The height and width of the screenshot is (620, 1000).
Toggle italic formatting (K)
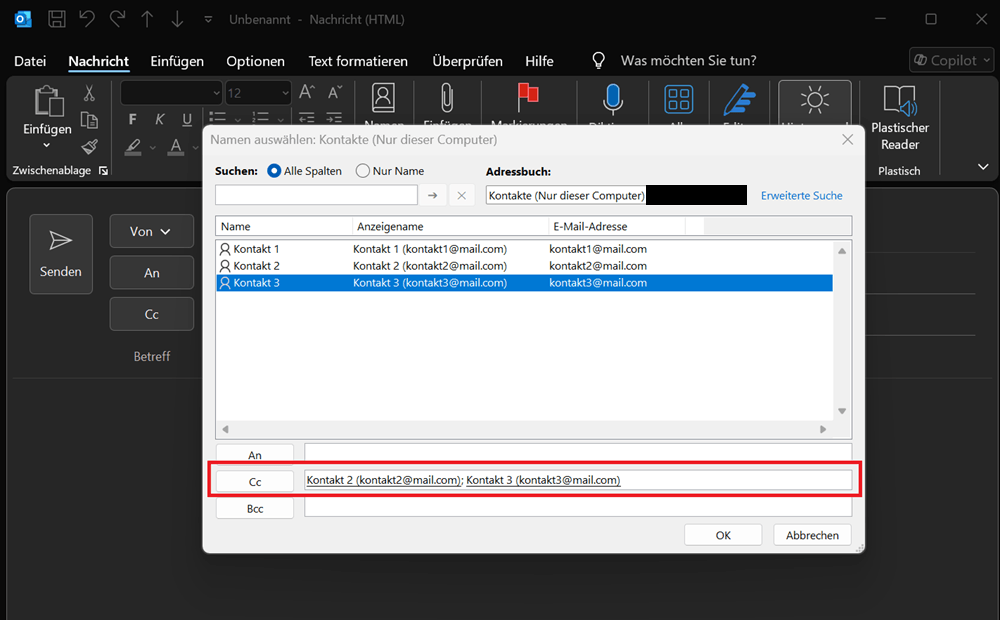pos(159,119)
